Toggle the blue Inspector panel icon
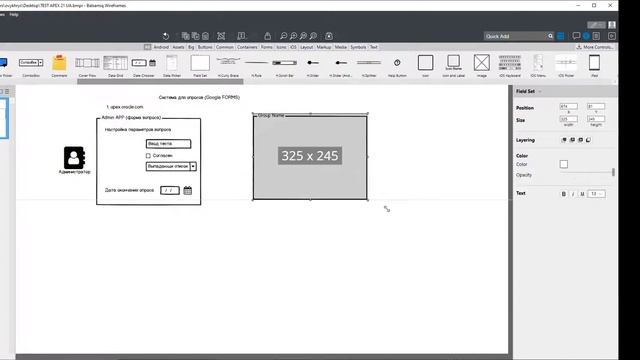This screenshot has height=360, width=640. point(587,36)
